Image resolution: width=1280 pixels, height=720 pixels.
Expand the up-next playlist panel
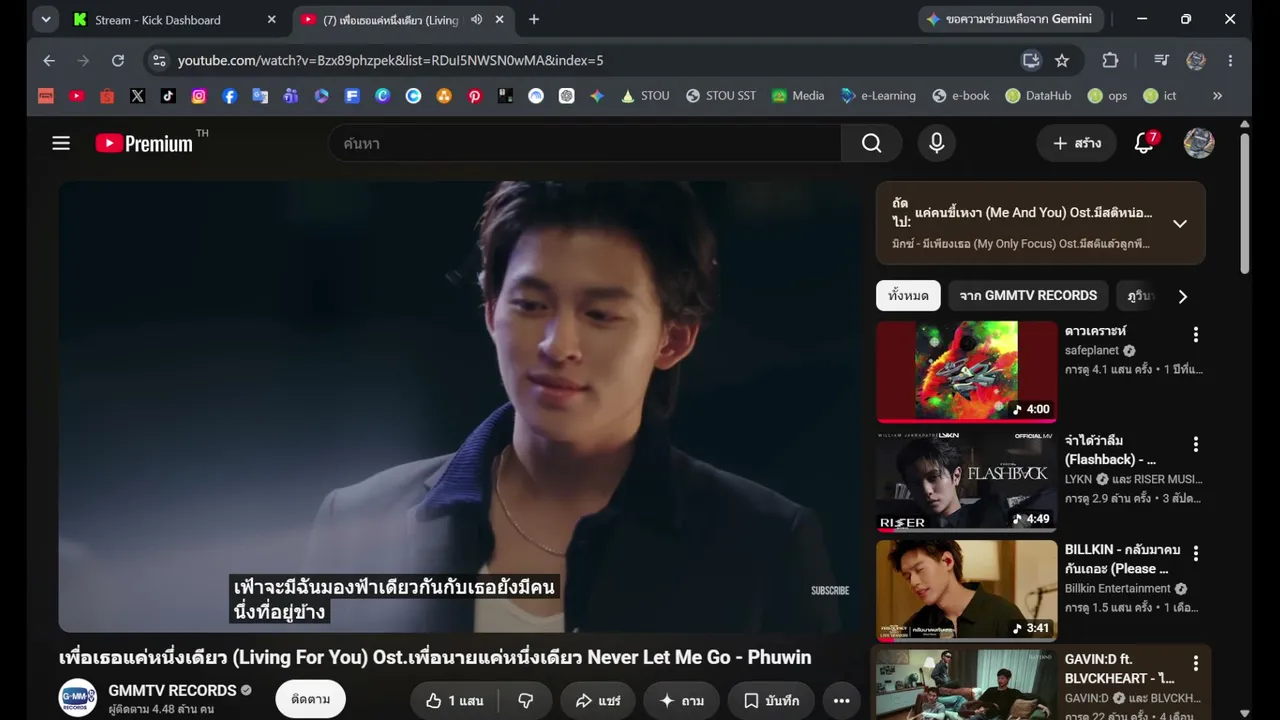tap(1180, 223)
